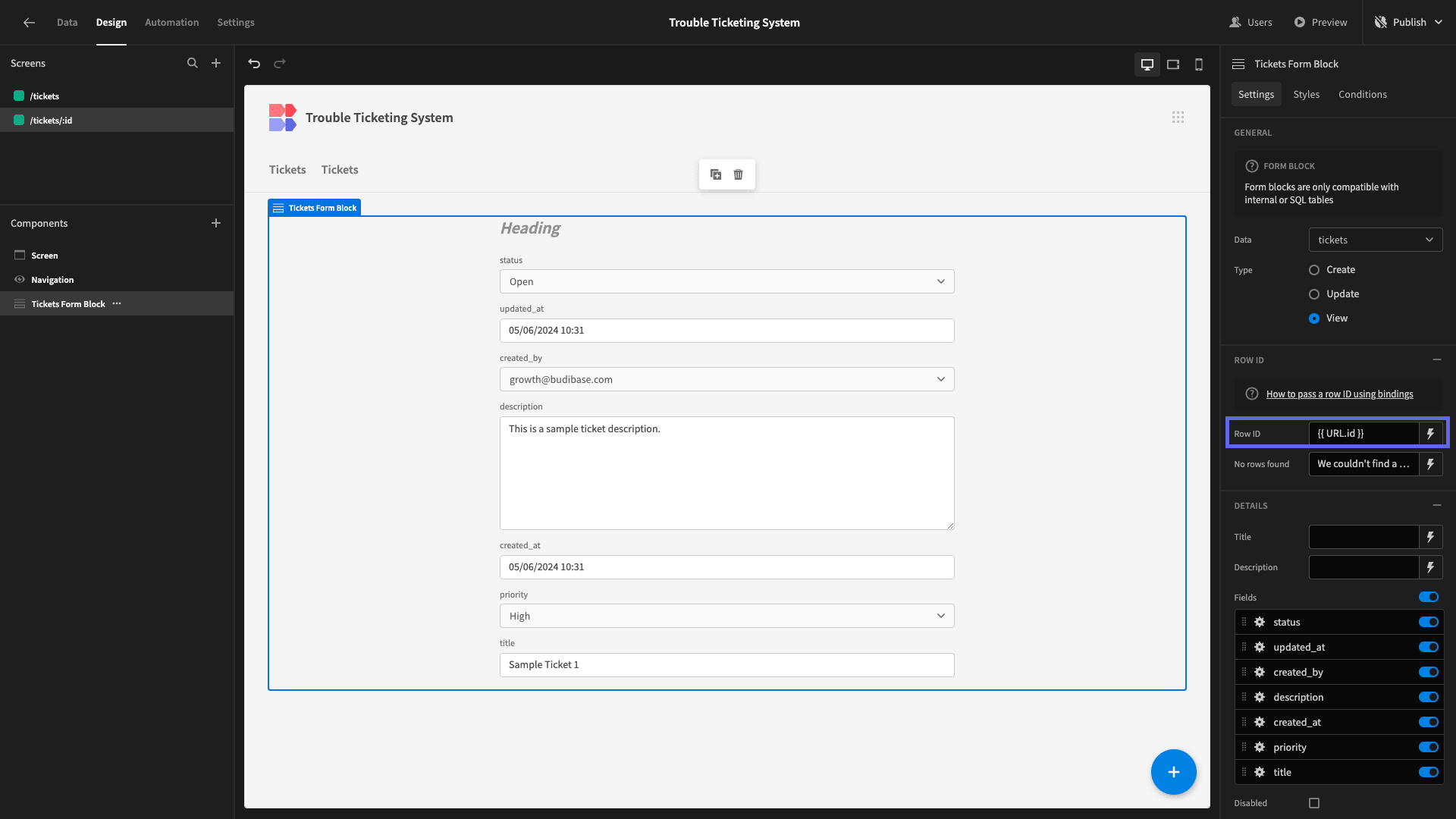Open the Conditions tab
1456x819 pixels.
[x=1363, y=94]
